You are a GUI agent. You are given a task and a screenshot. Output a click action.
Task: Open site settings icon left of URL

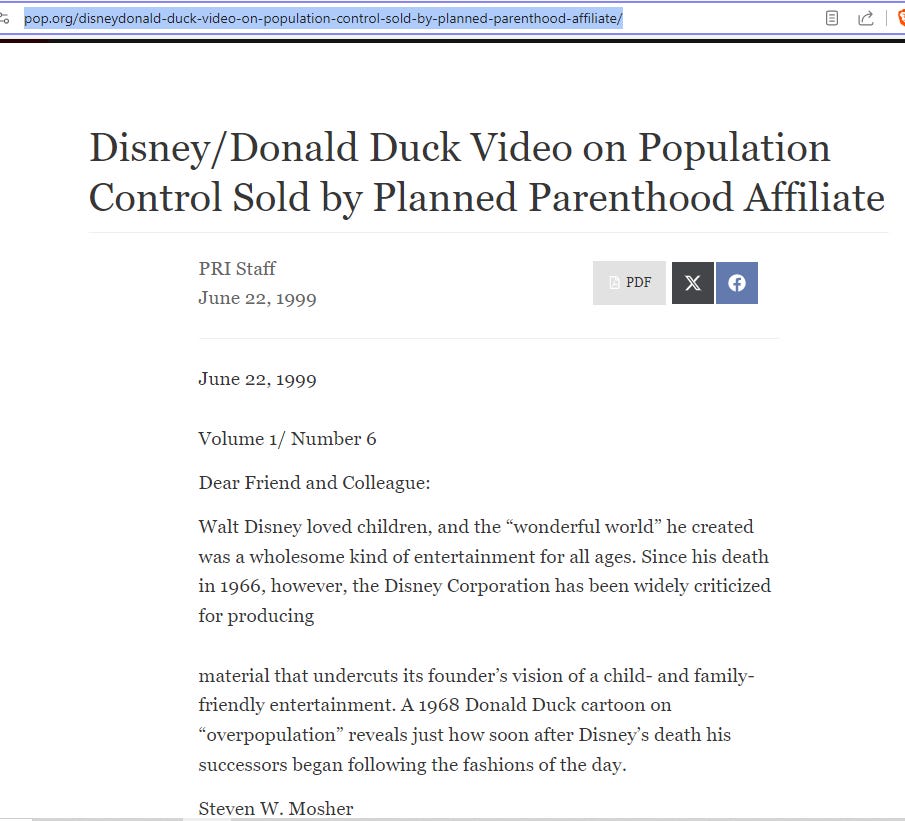tap(5, 18)
